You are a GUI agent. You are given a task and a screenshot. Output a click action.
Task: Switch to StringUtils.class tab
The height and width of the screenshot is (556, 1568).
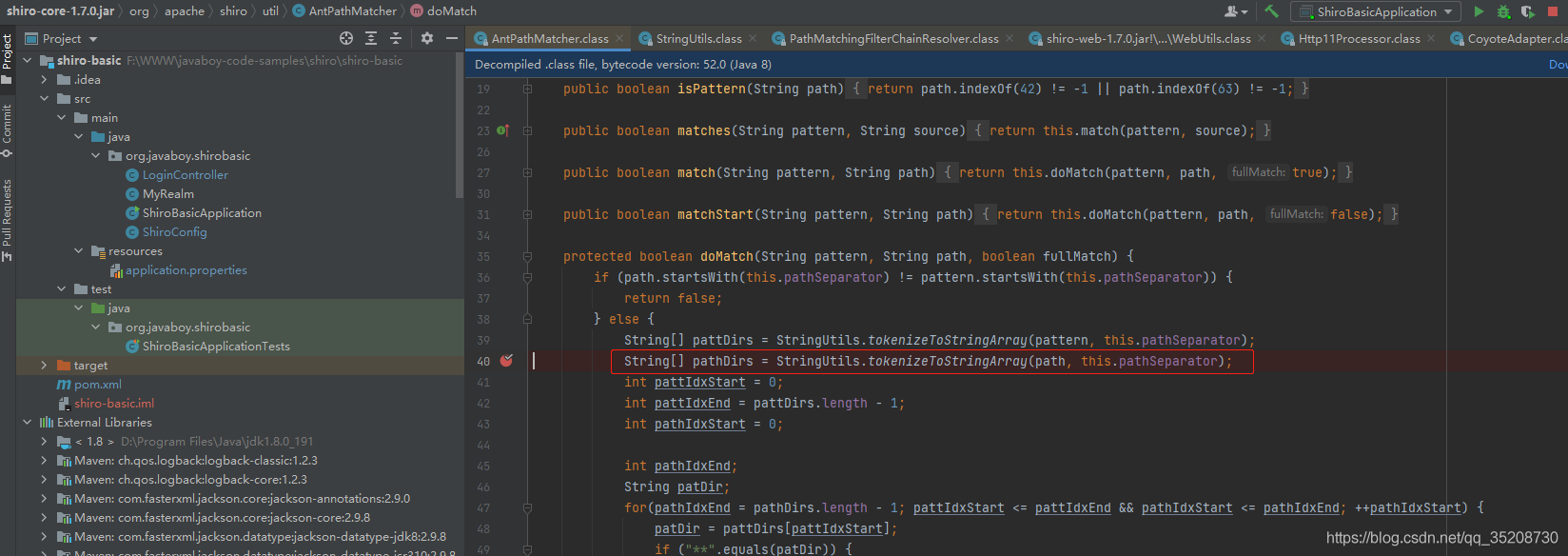(698, 38)
